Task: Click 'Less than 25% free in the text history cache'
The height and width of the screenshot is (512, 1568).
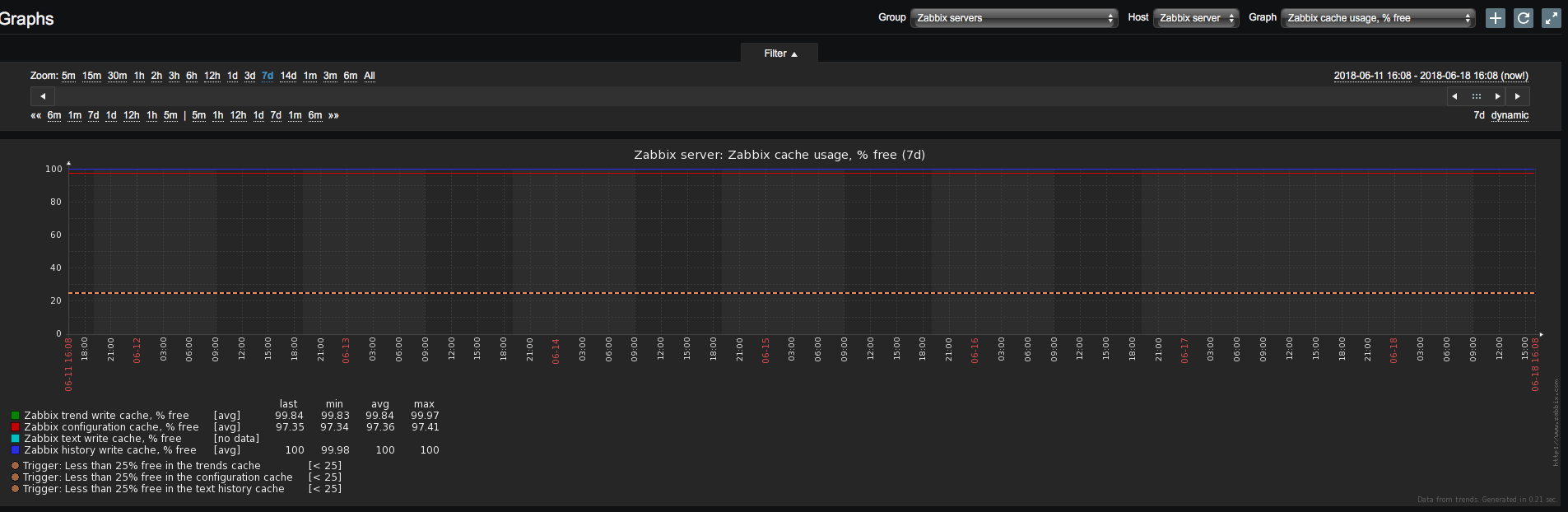Action: [x=174, y=489]
